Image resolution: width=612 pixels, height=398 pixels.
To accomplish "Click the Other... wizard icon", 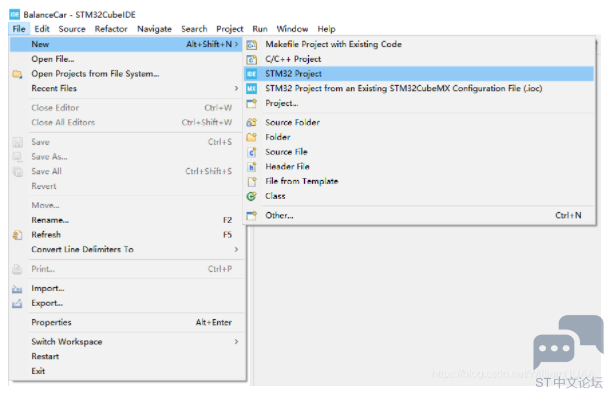I will pos(252,215).
